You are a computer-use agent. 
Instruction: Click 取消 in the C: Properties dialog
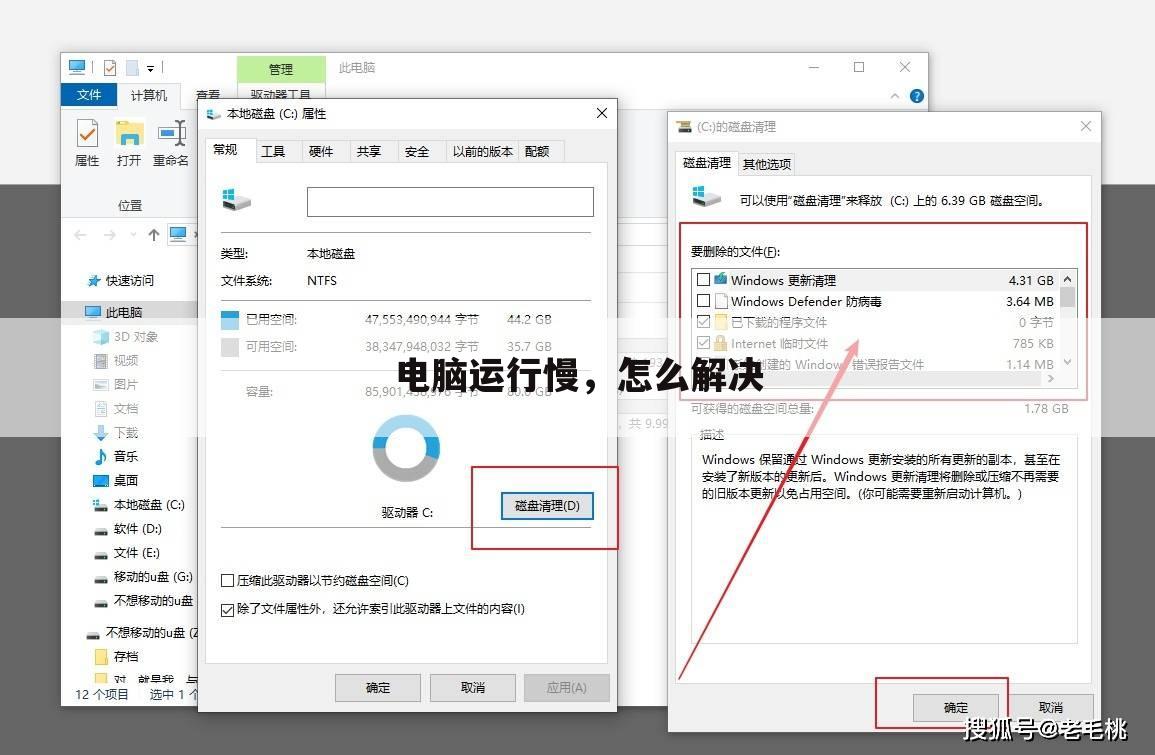[x=473, y=687]
